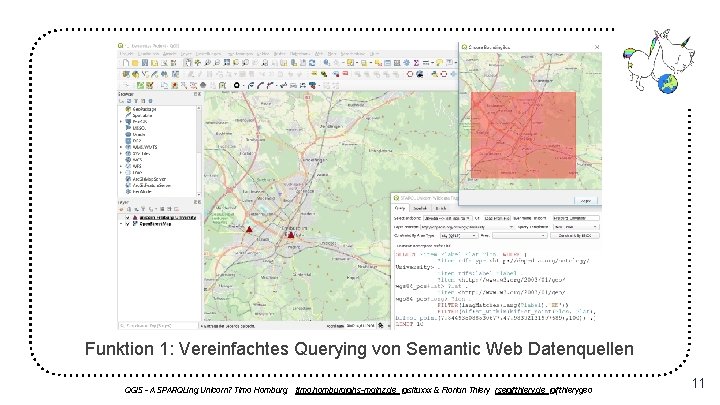
Task: Close the bounding box selection dialog
Action: [596, 47]
